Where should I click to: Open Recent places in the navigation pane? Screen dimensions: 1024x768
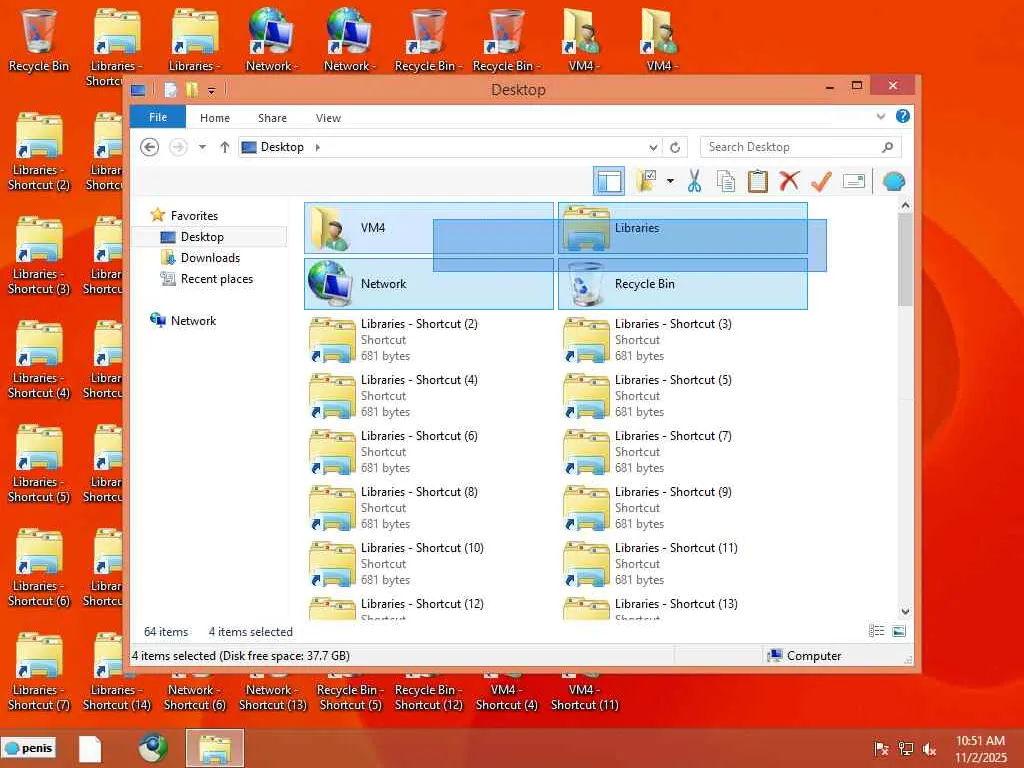click(216, 279)
